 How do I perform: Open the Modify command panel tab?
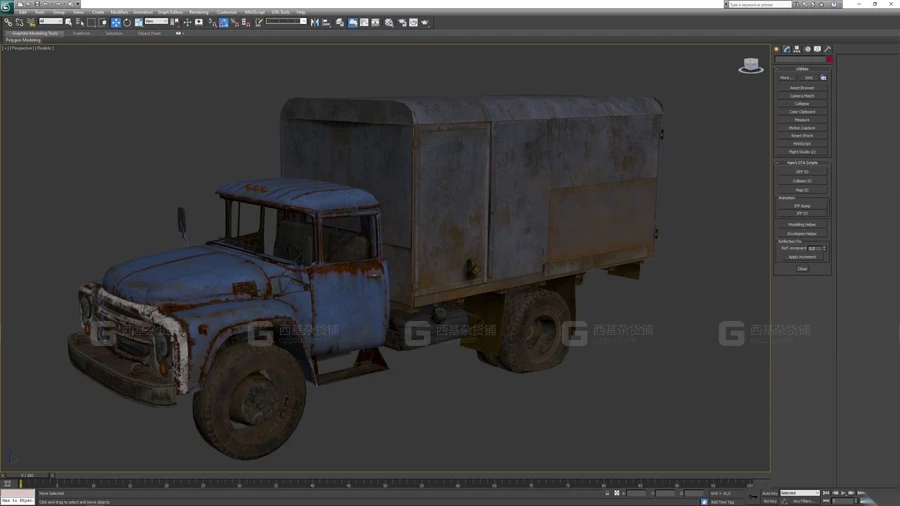[x=787, y=49]
